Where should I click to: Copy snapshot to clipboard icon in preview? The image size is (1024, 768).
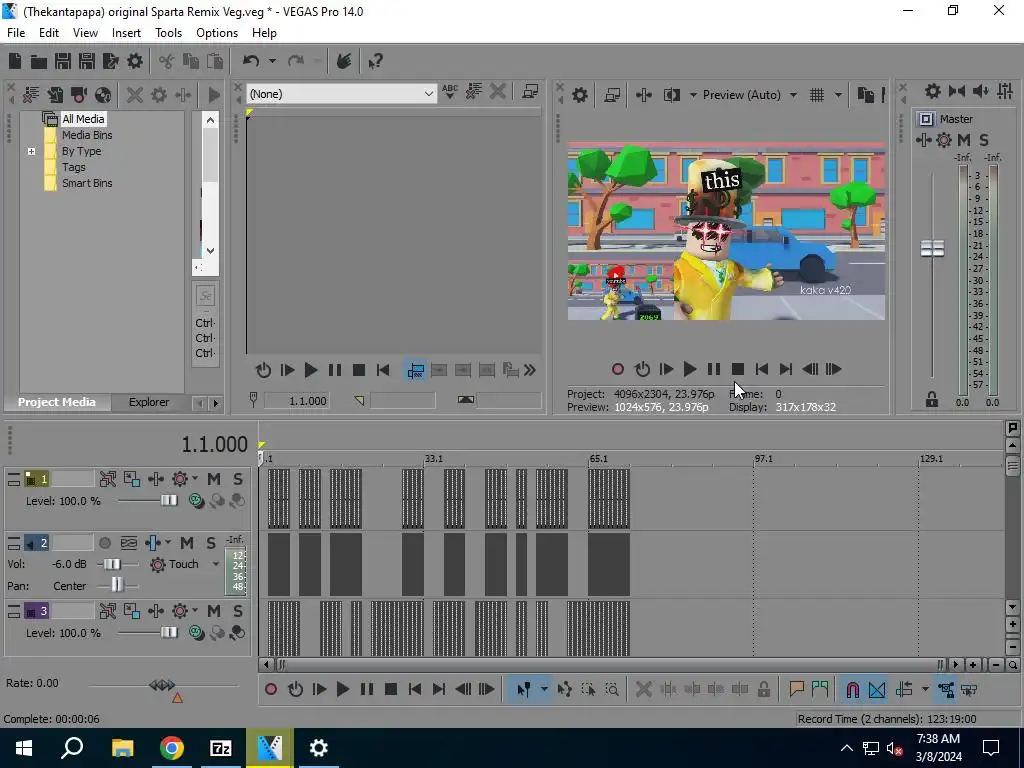point(865,95)
